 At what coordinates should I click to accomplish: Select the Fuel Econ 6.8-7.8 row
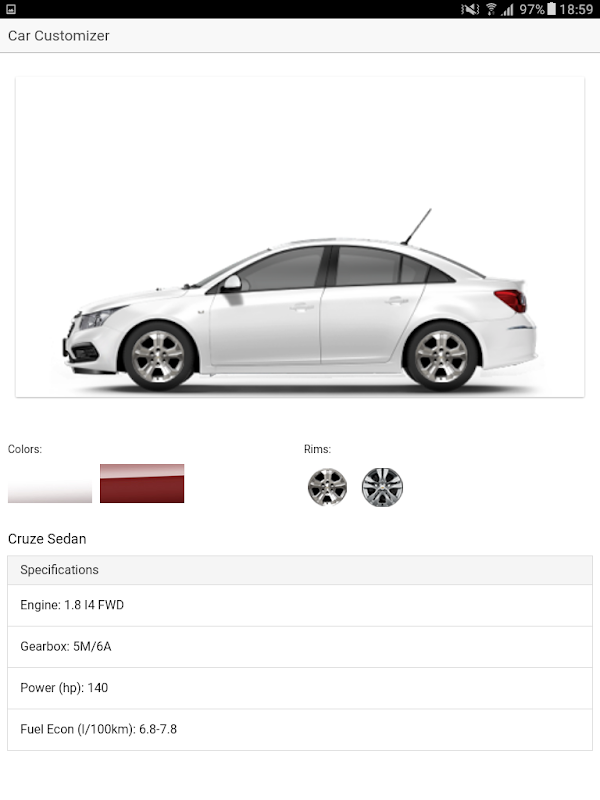300,730
